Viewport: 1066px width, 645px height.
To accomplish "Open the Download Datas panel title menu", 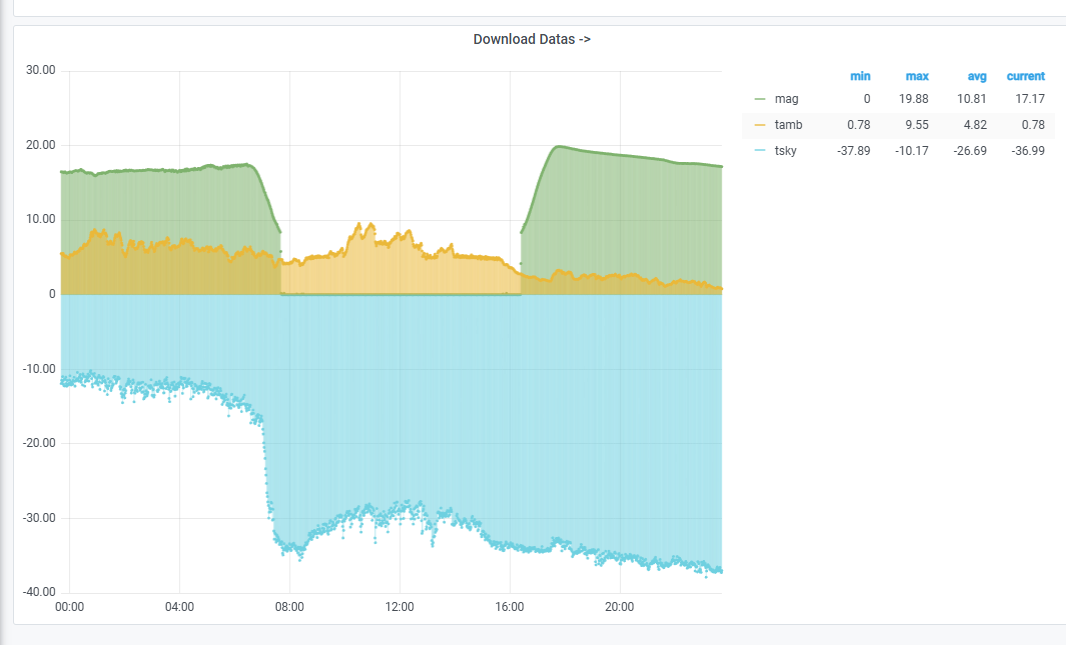I will (x=531, y=40).
